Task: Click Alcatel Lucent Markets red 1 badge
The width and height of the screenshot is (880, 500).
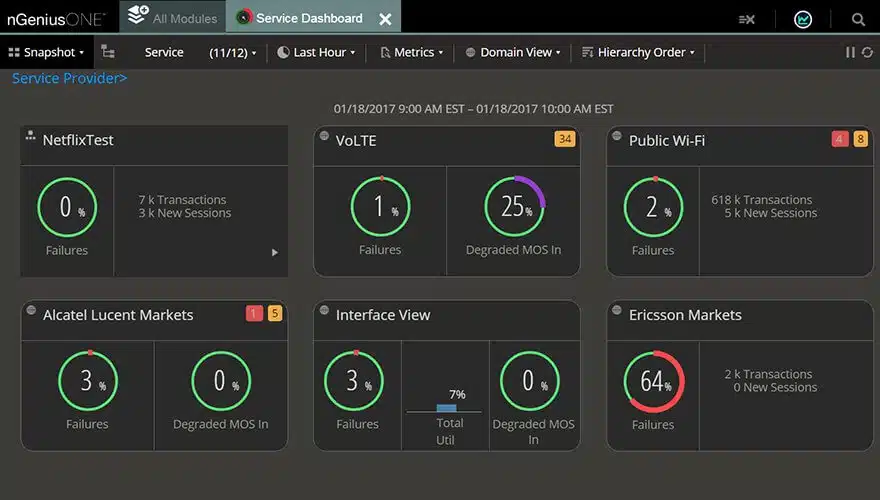Action: click(x=254, y=313)
